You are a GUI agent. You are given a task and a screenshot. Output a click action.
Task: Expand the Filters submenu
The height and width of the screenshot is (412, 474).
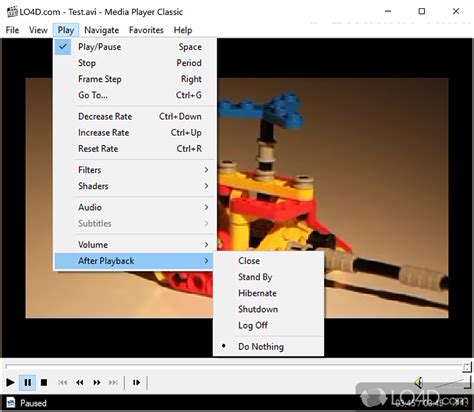coord(135,170)
